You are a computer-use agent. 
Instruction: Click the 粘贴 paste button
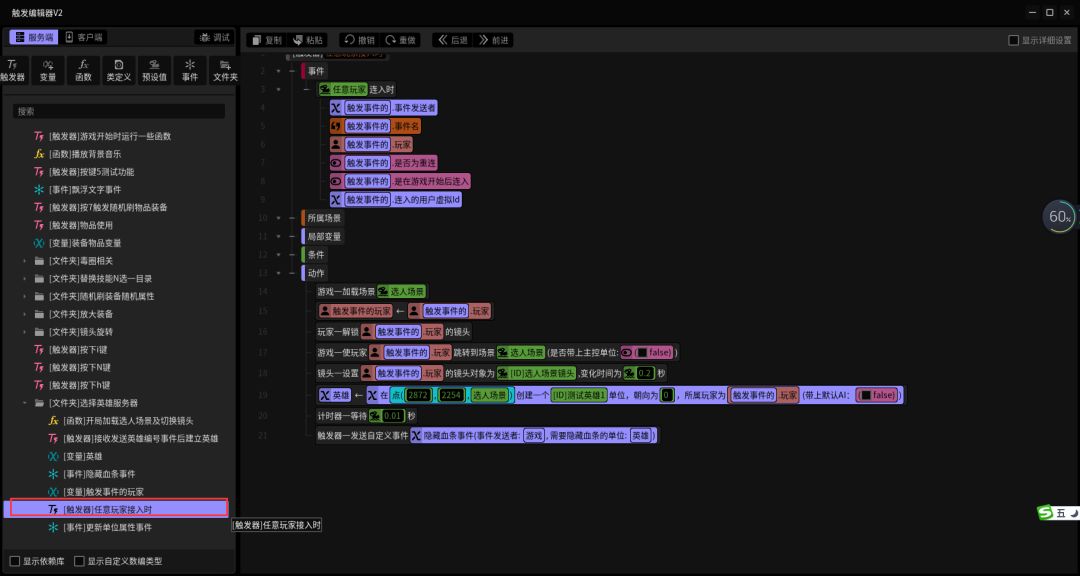point(307,40)
